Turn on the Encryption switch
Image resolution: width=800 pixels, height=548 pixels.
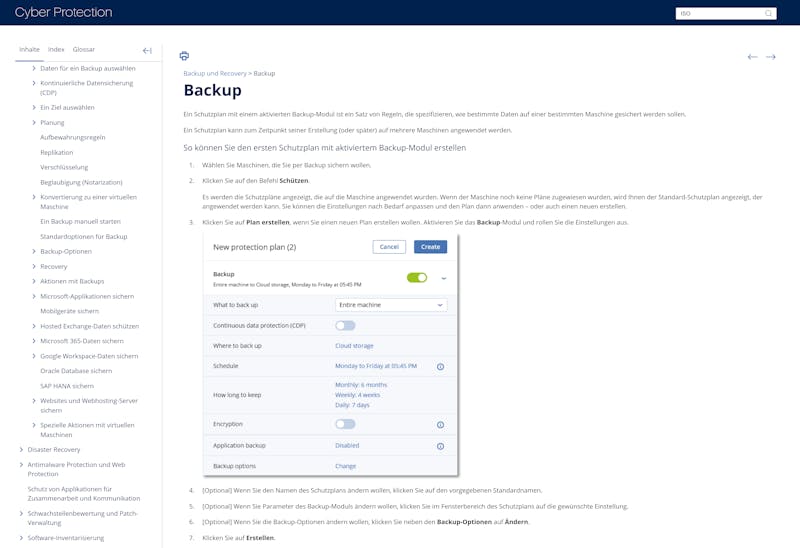tap(345, 424)
